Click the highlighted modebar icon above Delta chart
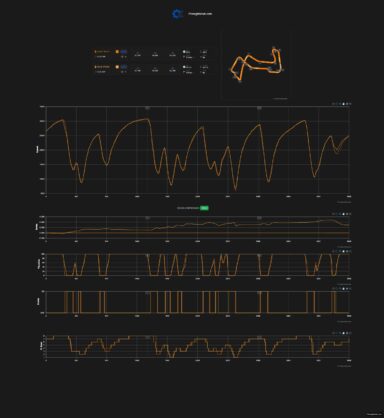The image size is (384, 418). point(344,214)
